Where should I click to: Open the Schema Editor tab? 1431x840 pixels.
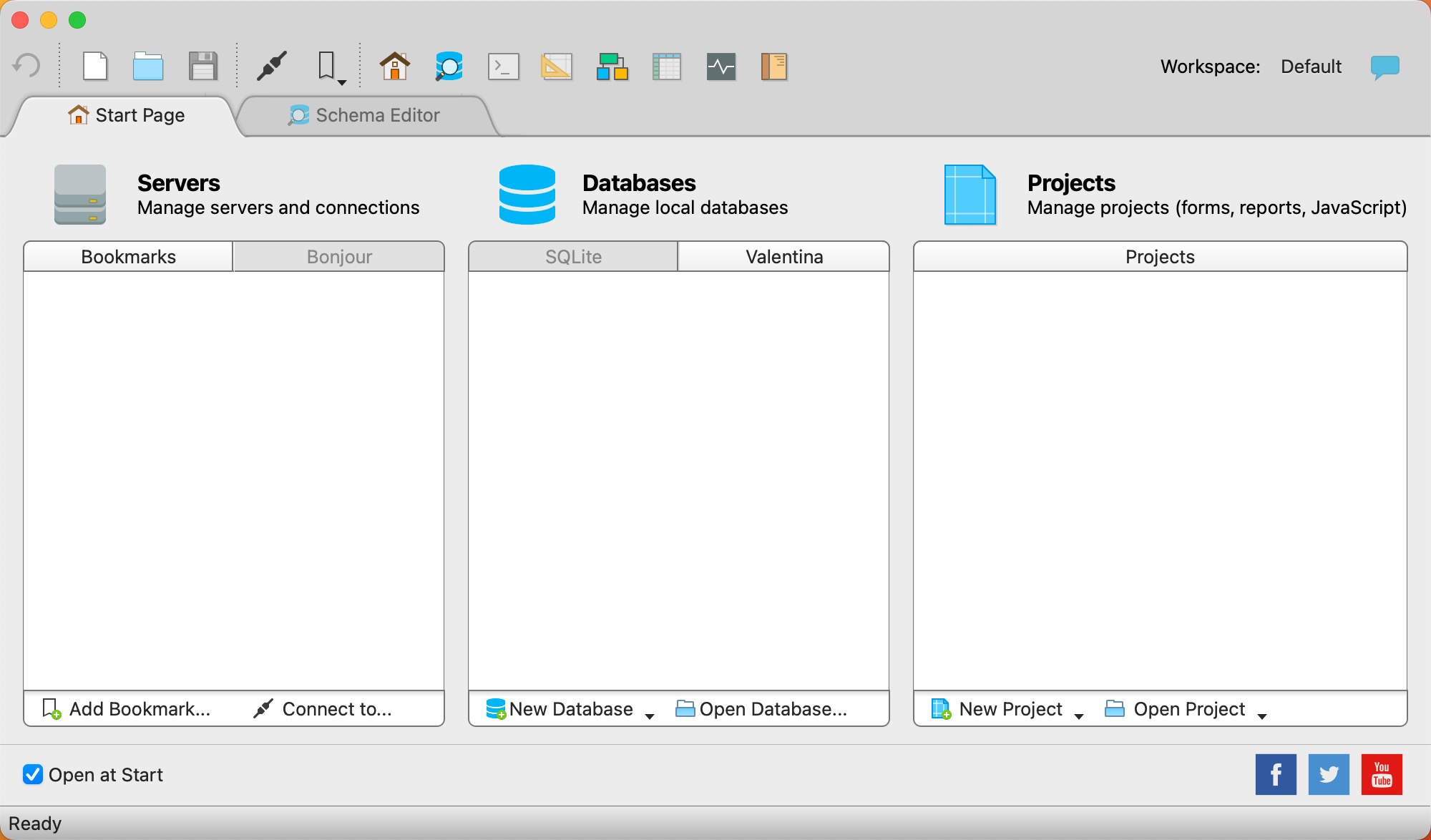coord(362,115)
